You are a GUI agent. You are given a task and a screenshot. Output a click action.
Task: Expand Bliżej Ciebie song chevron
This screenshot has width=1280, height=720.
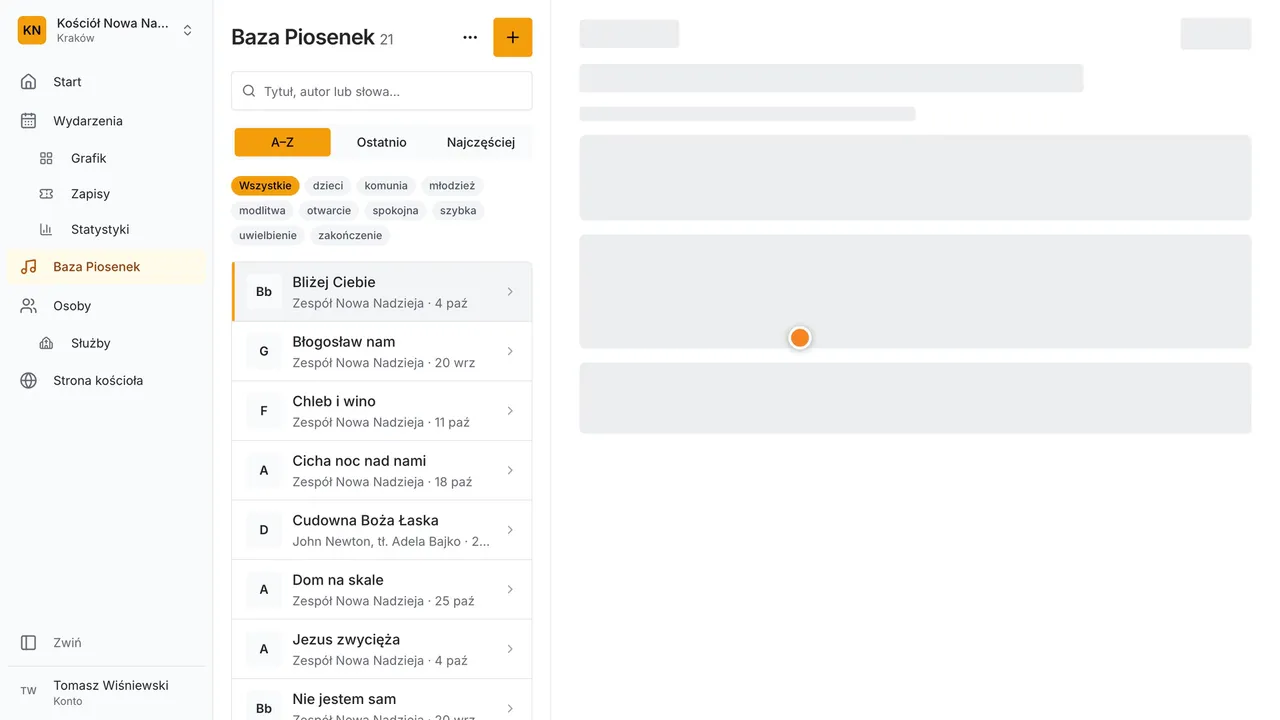[510, 292]
